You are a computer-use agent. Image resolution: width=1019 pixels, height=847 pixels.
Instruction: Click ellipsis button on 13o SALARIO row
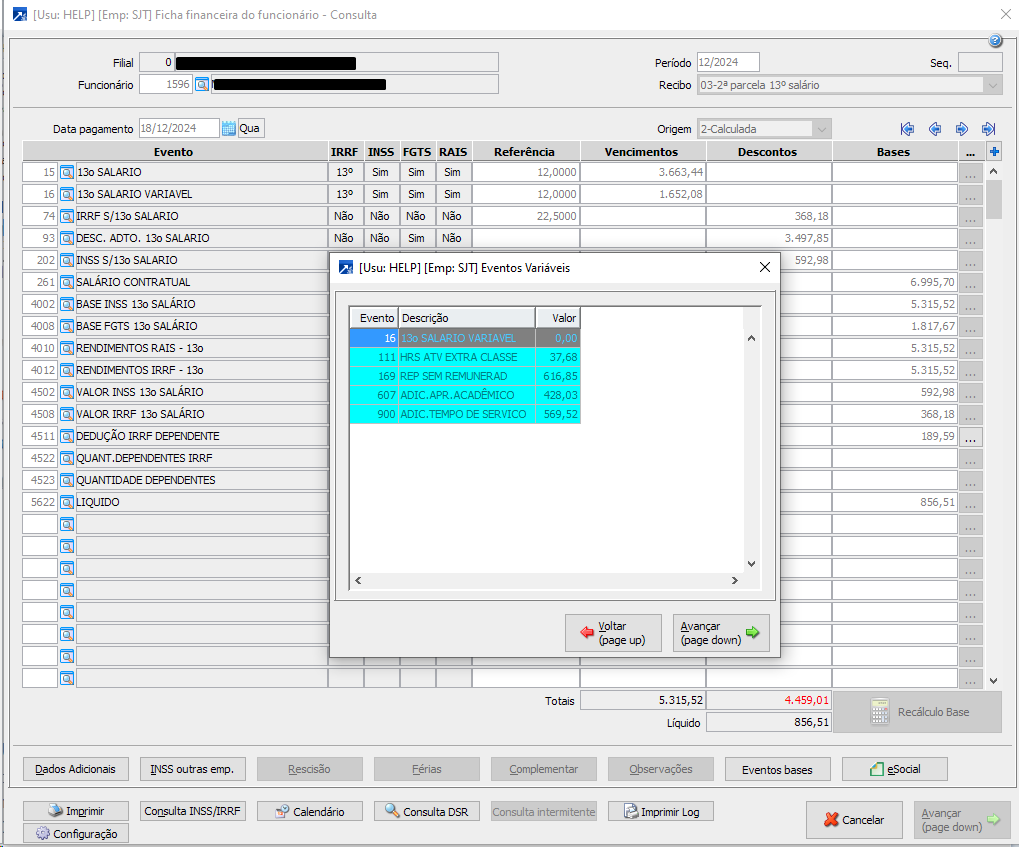(970, 173)
